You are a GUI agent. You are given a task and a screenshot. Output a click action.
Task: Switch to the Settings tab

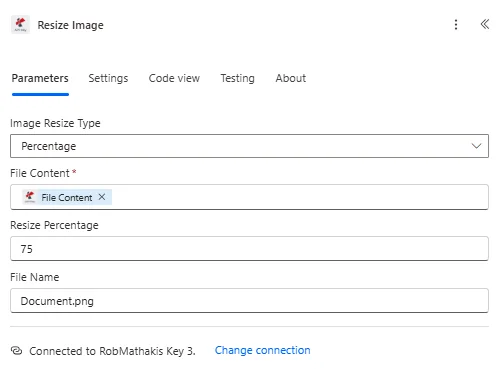[x=108, y=78]
